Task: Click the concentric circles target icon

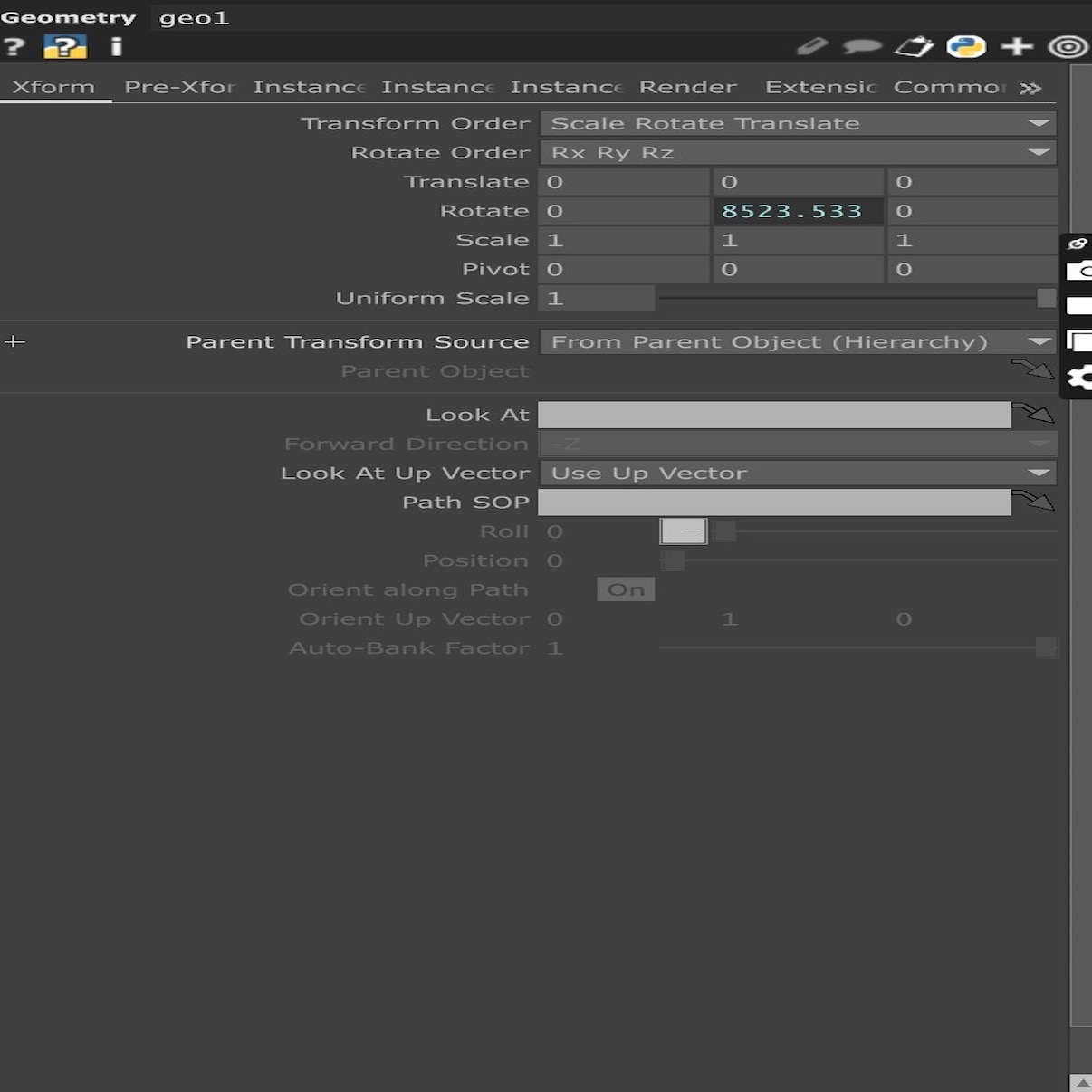Action: 1068,47
